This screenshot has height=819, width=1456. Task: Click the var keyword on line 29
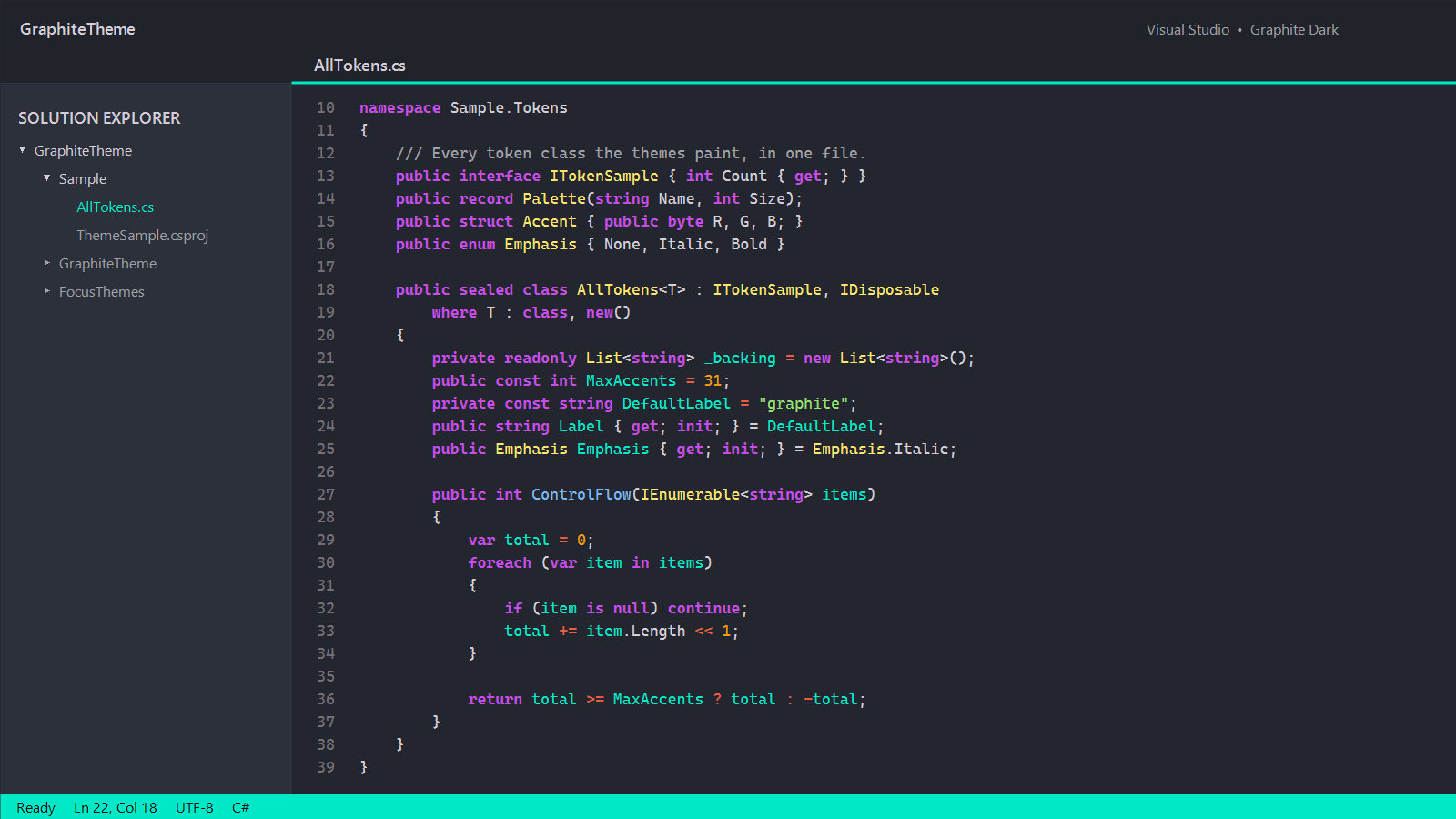click(481, 540)
